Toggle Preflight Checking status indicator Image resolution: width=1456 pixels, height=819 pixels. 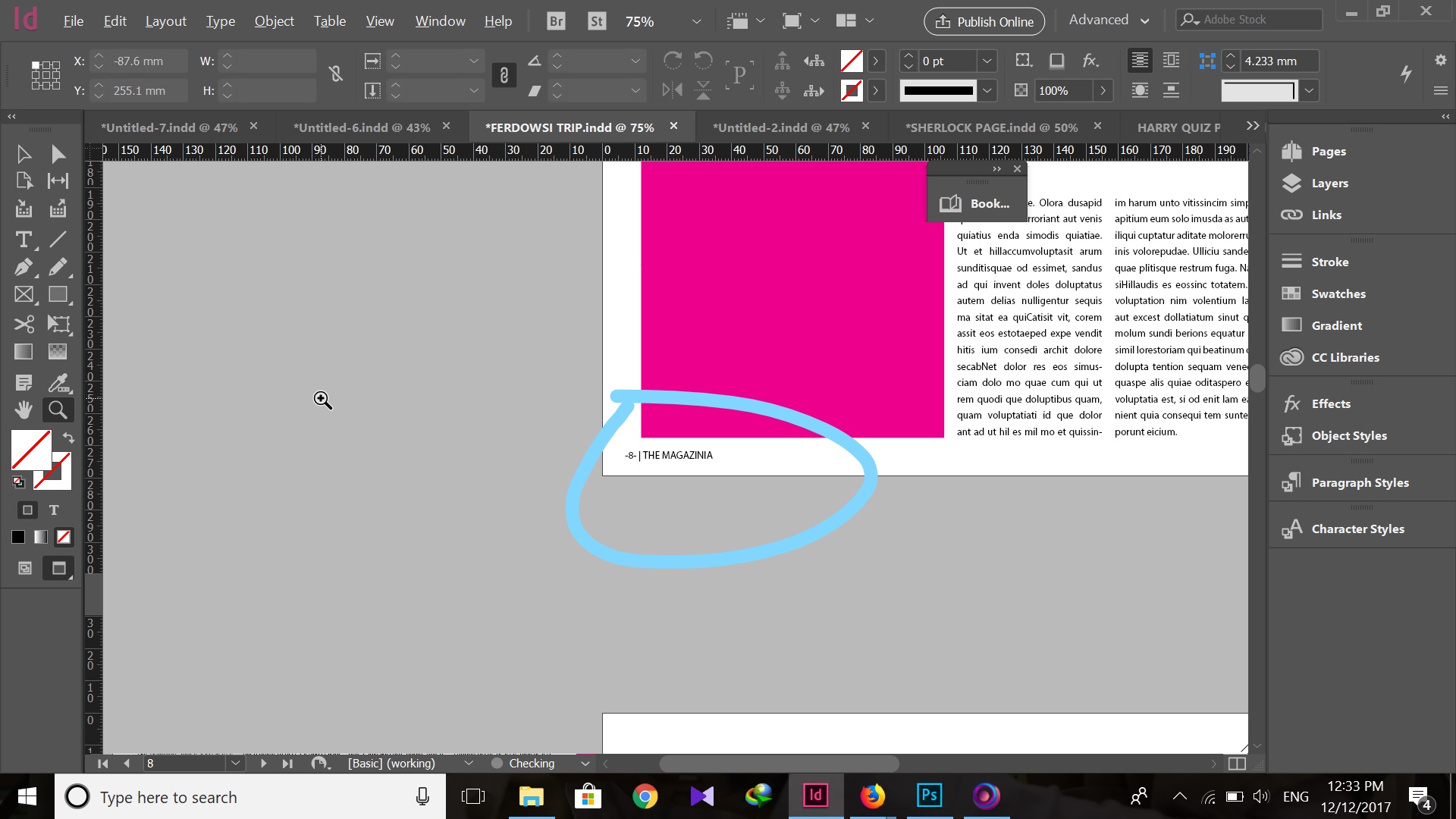497,764
